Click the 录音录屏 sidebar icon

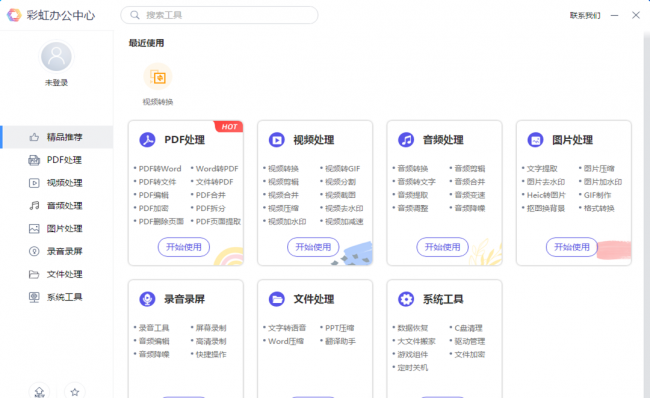coord(34,251)
